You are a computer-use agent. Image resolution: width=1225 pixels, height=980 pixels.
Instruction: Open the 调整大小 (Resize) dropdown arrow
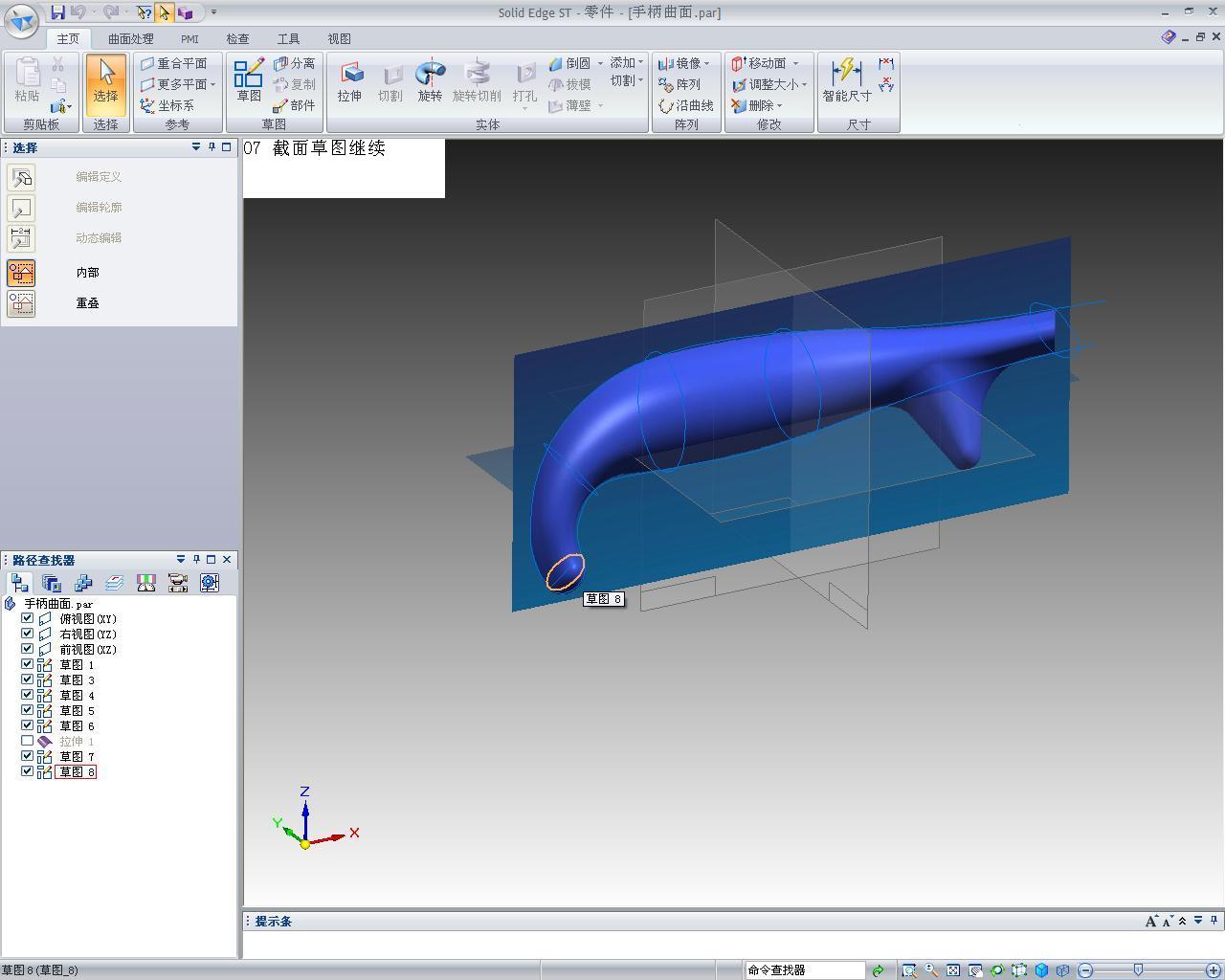click(x=804, y=84)
